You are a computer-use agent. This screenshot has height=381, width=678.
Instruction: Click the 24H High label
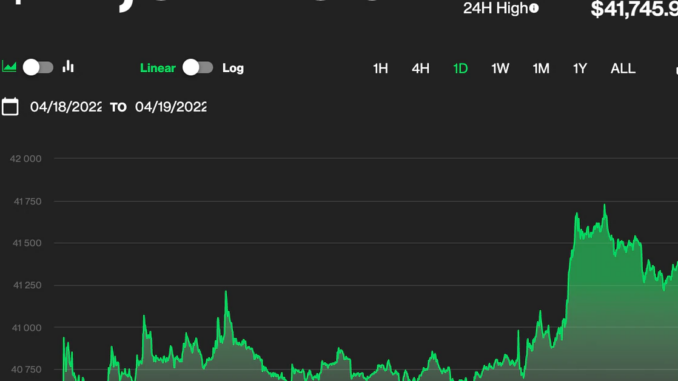click(x=496, y=8)
